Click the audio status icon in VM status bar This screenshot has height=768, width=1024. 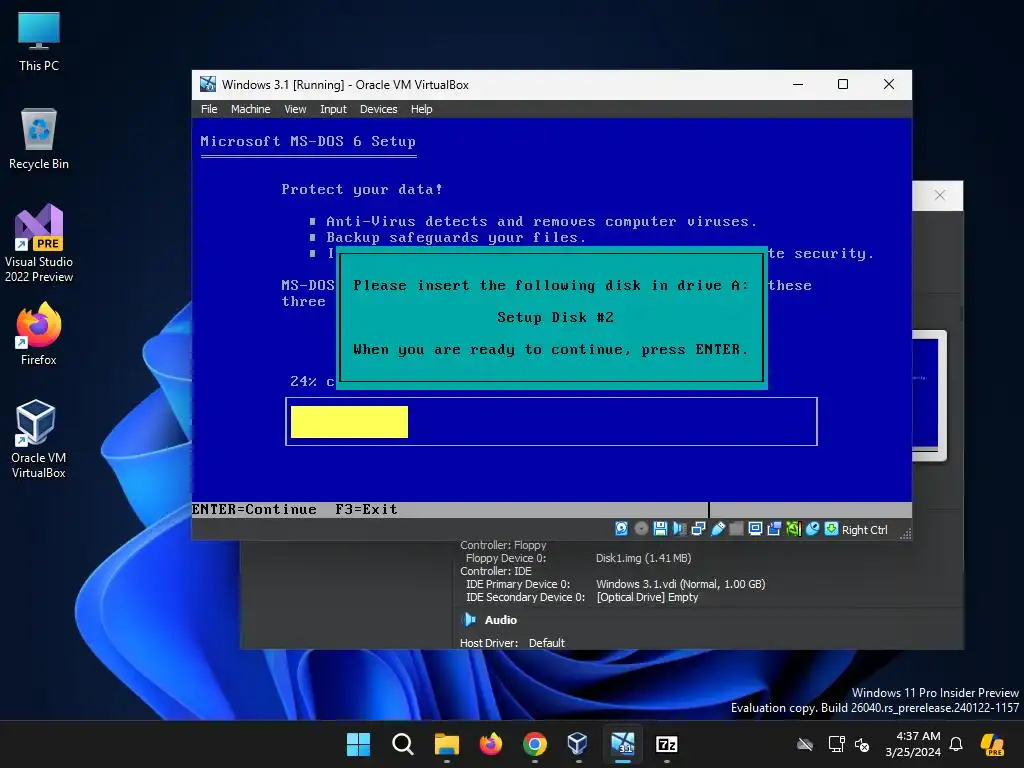click(679, 529)
